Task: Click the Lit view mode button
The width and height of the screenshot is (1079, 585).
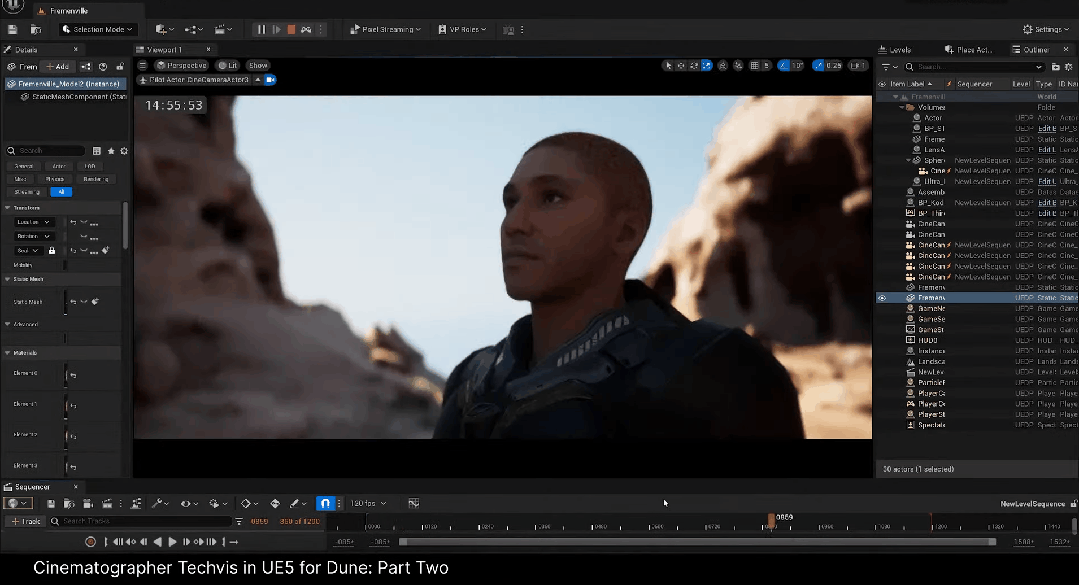Action: pyautogui.click(x=228, y=65)
